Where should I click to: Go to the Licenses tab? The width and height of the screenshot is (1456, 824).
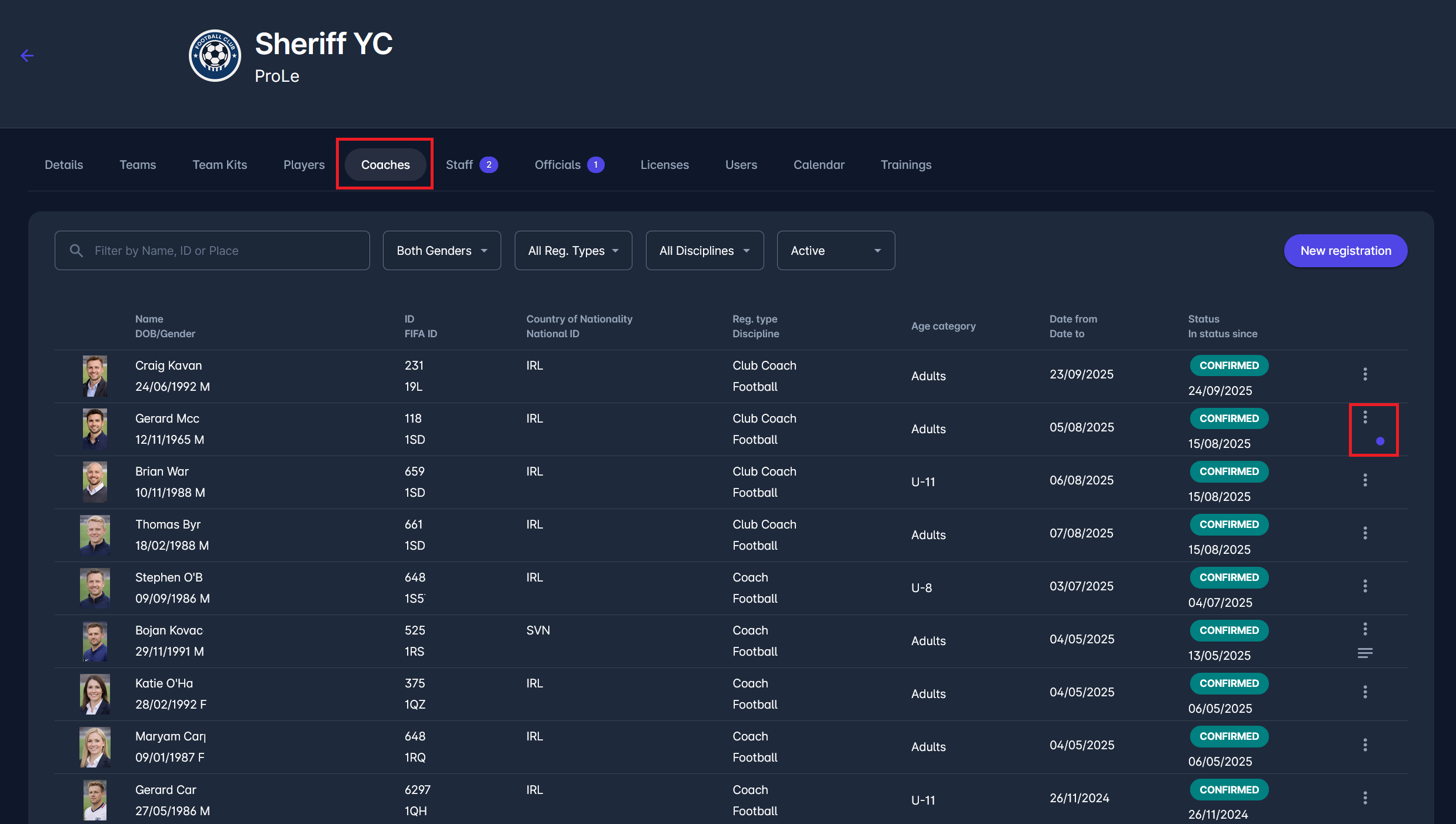coord(664,165)
